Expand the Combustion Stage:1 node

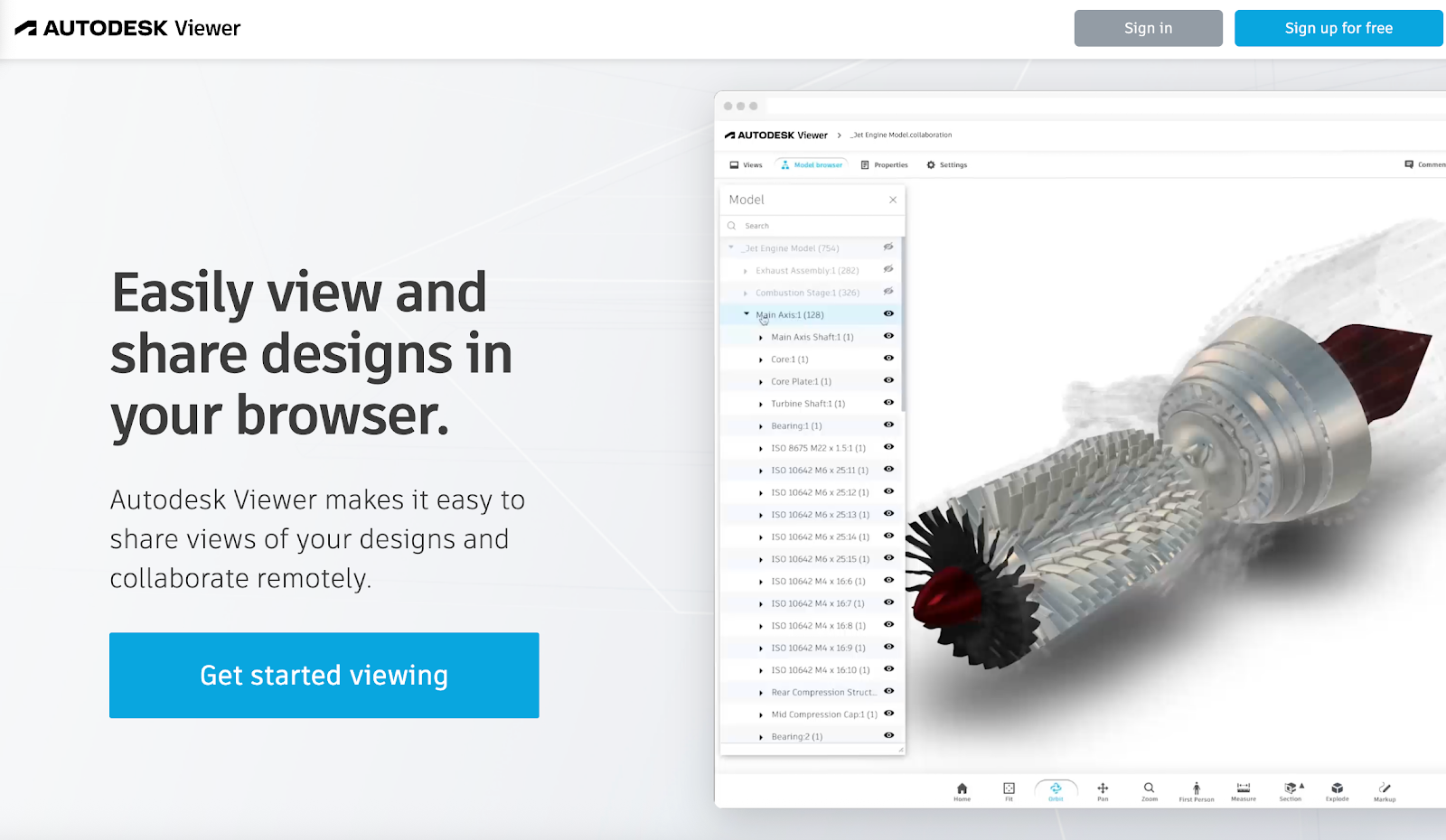746,293
